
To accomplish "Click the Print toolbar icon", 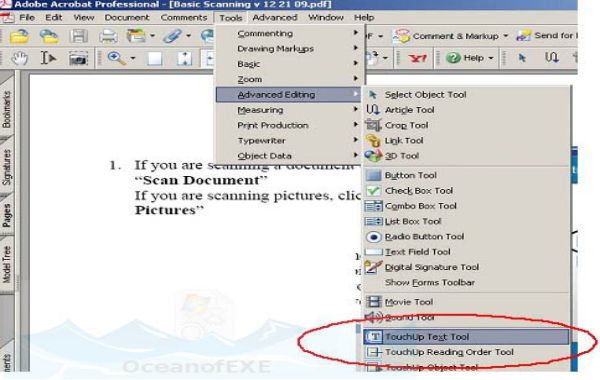I will pyautogui.click(x=108, y=36).
